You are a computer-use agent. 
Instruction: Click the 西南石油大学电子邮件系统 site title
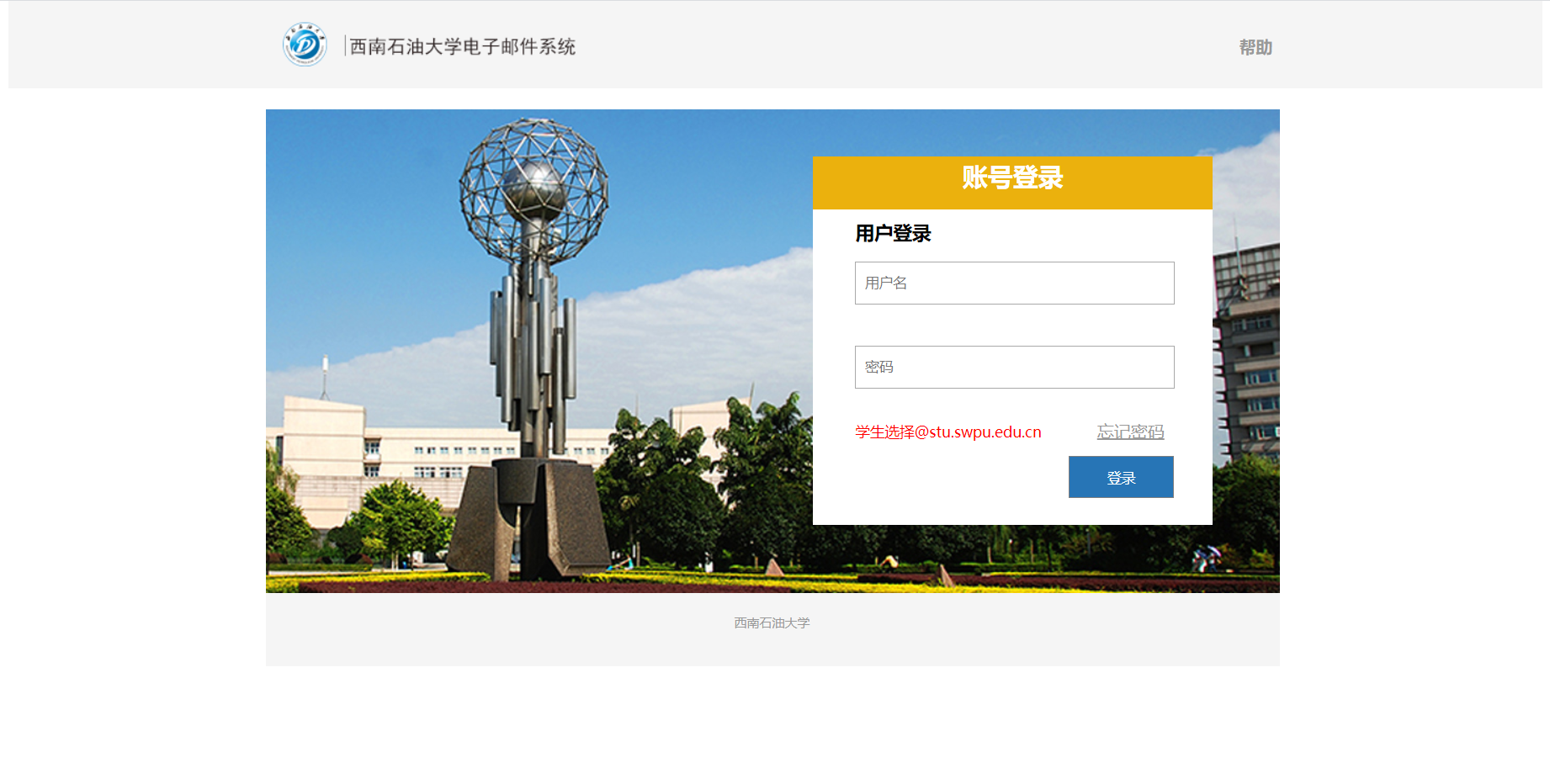(x=463, y=46)
